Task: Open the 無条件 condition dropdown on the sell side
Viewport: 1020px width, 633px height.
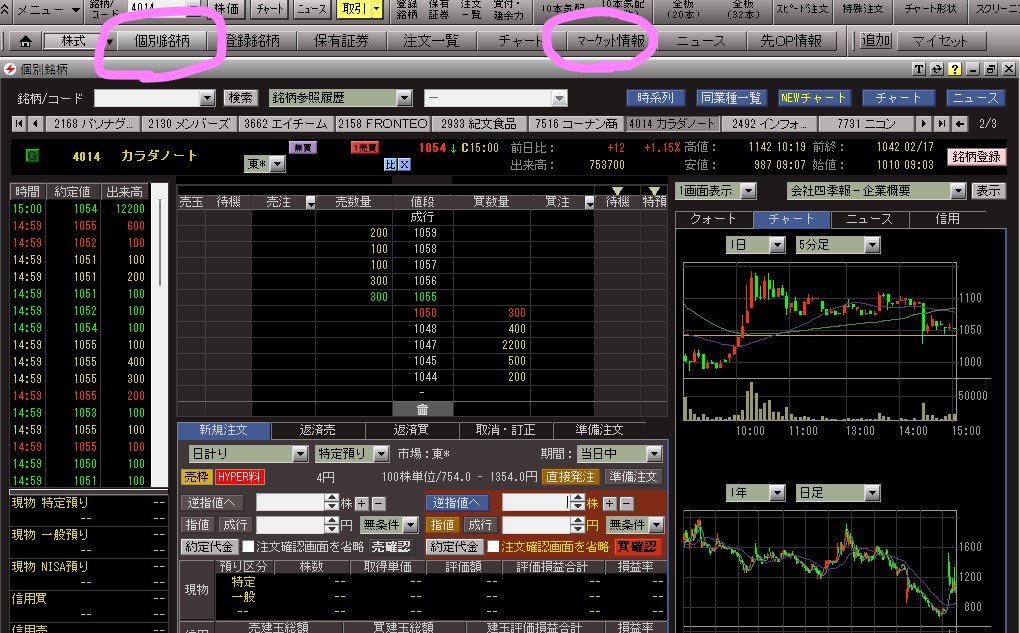Action: point(389,525)
